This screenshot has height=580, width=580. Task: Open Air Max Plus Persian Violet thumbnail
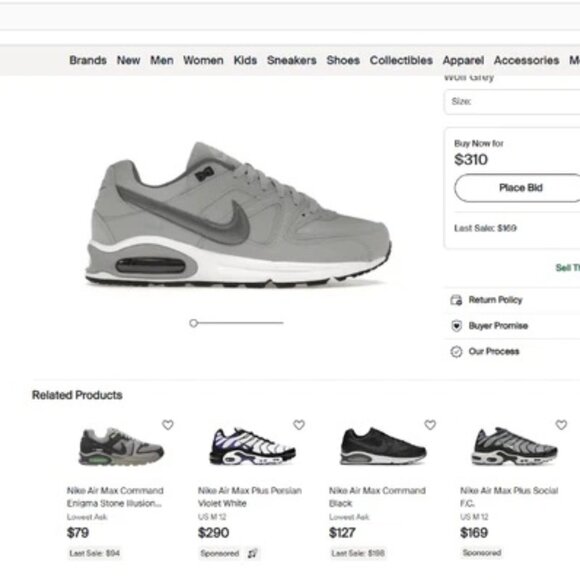252,447
